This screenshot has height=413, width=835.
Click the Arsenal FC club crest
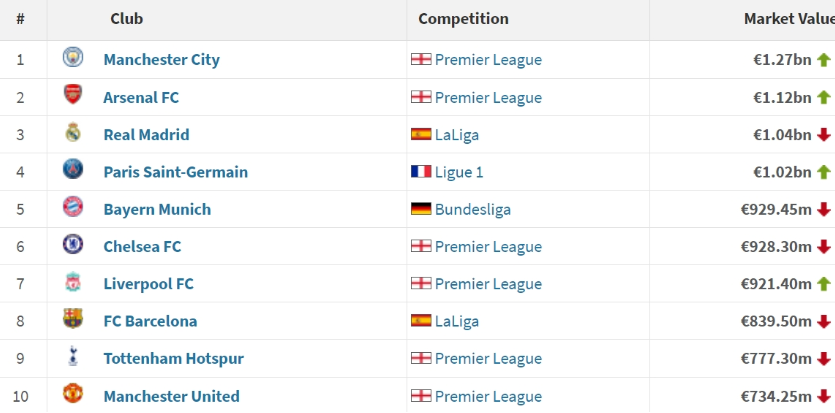click(73, 97)
